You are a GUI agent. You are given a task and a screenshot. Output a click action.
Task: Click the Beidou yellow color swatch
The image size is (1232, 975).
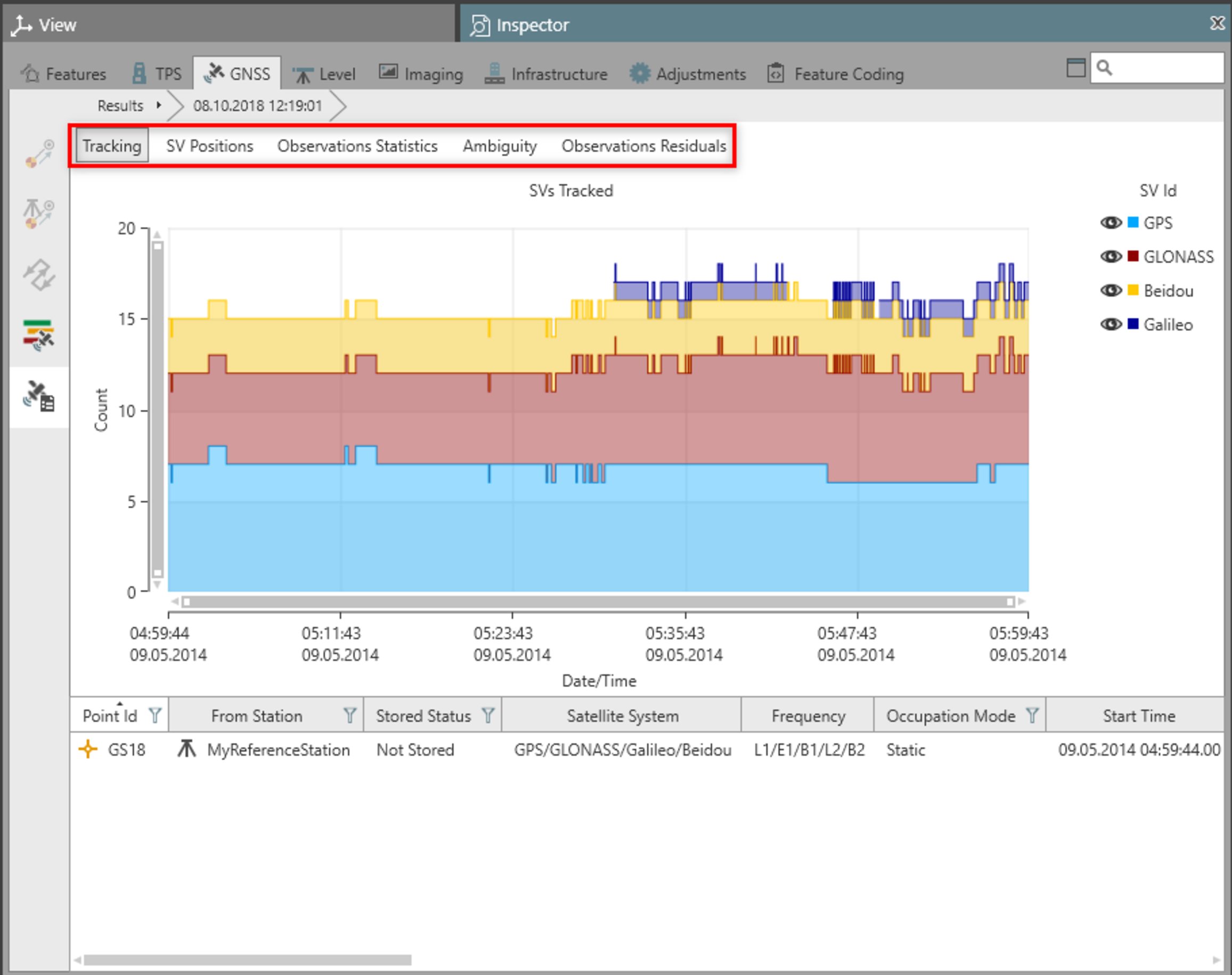[1133, 290]
